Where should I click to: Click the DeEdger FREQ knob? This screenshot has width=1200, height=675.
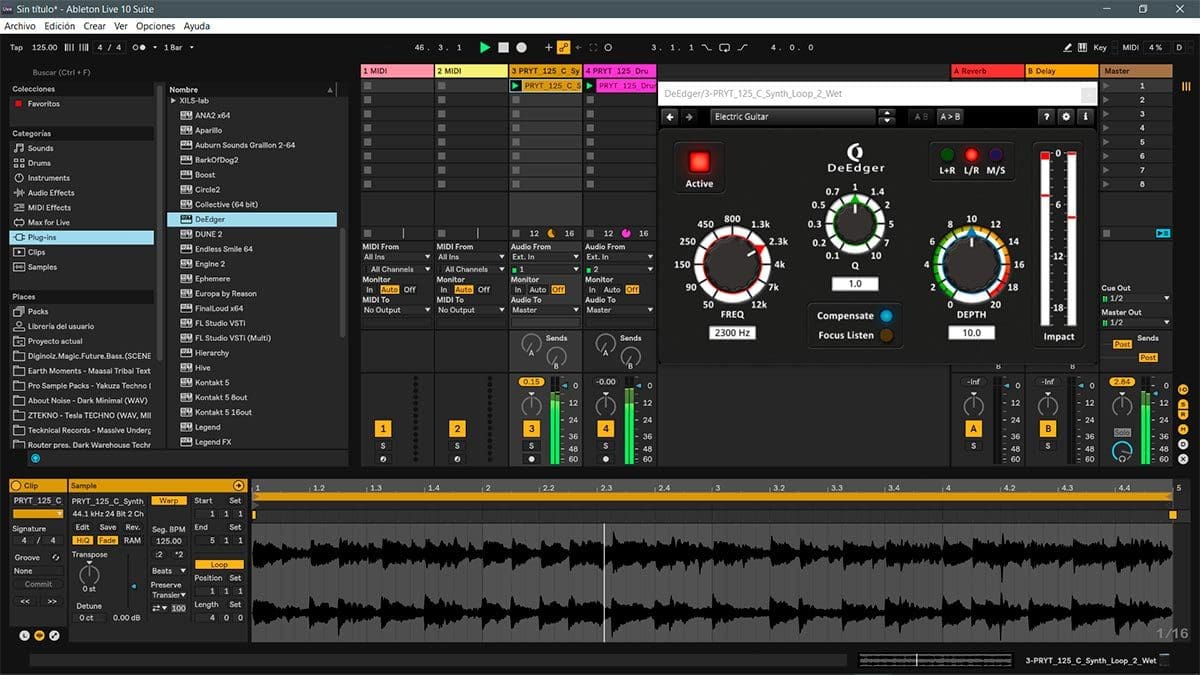734,264
